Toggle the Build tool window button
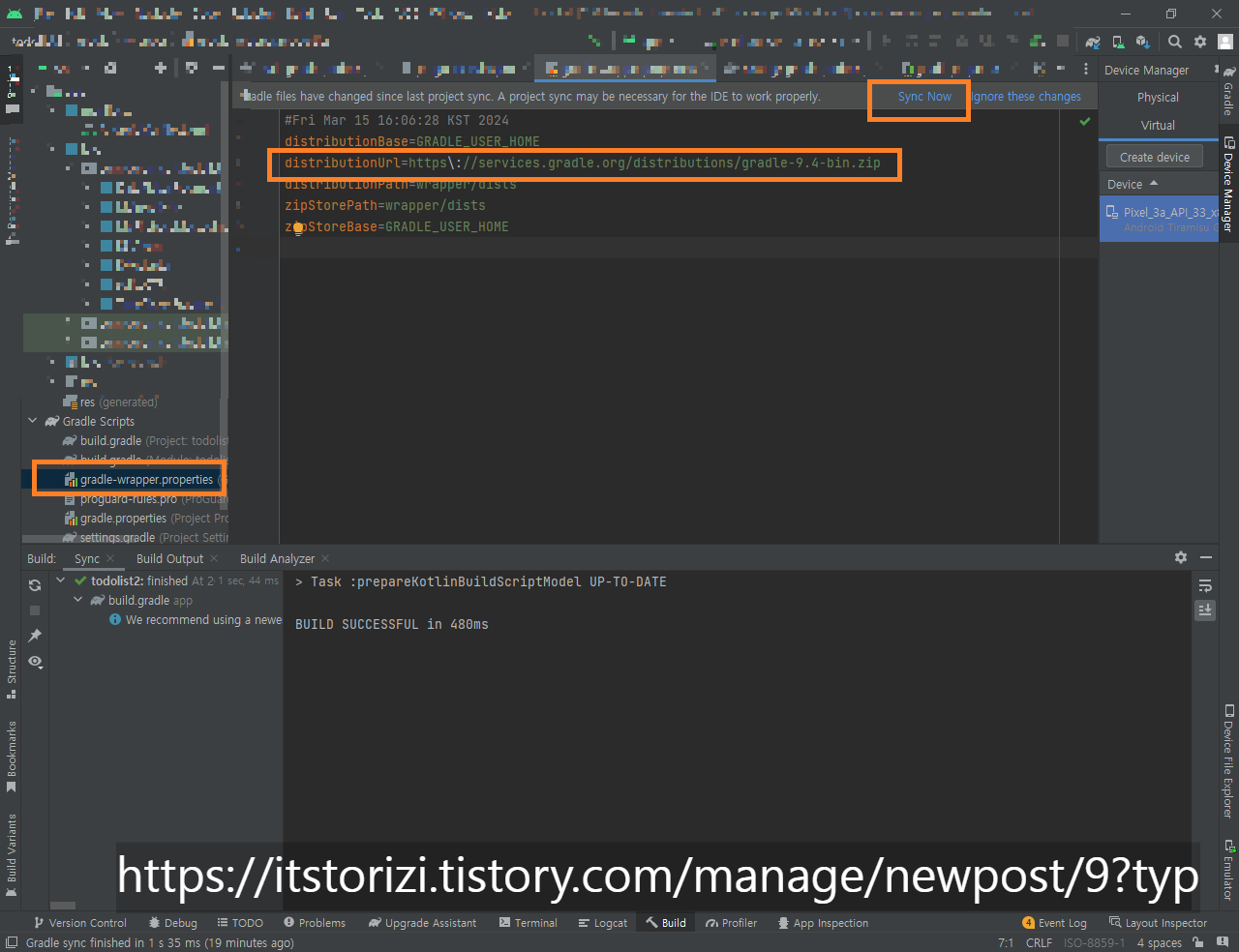The image size is (1239, 952). pos(666,923)
